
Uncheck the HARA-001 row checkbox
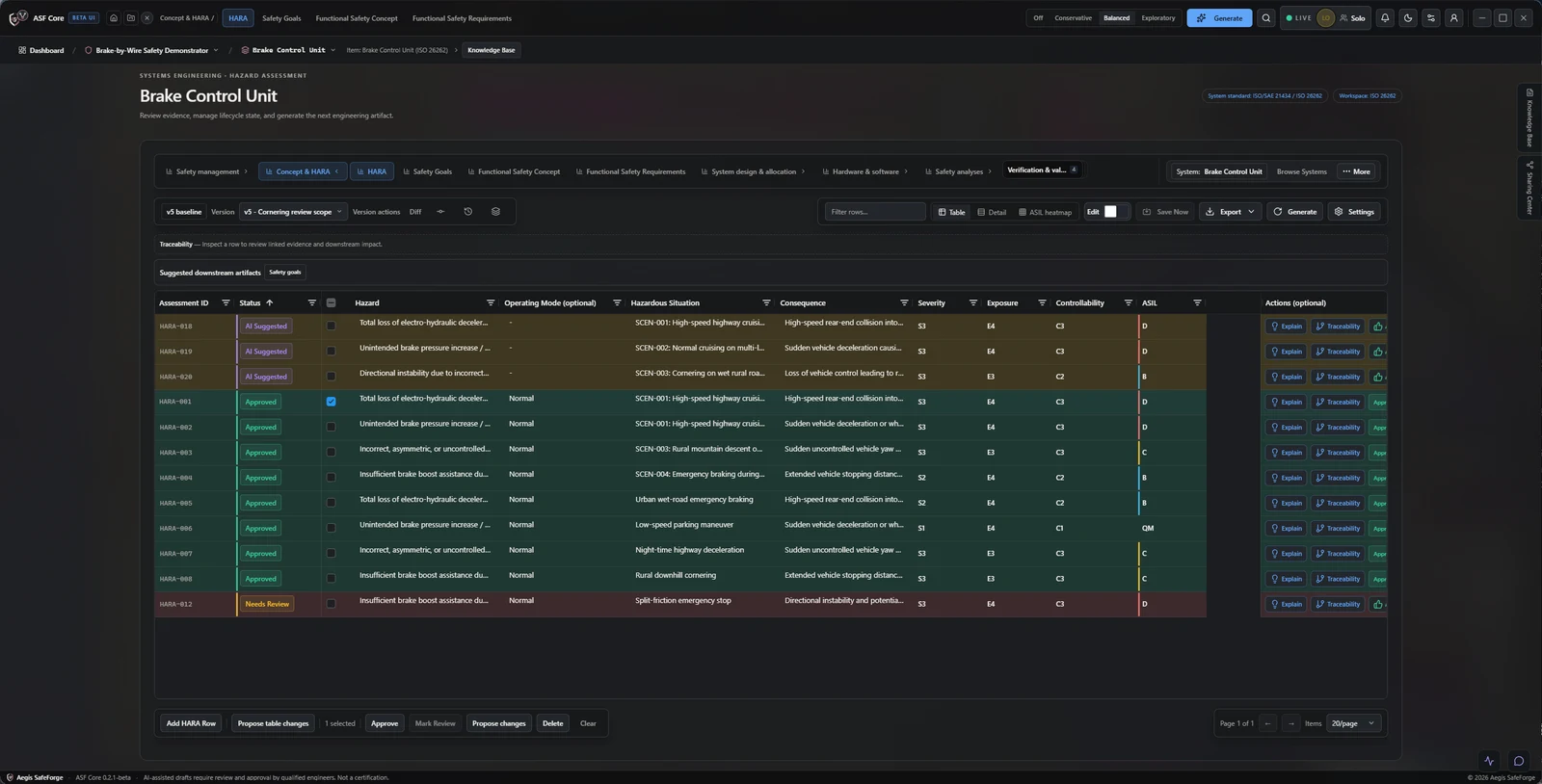tap(332, 402)
